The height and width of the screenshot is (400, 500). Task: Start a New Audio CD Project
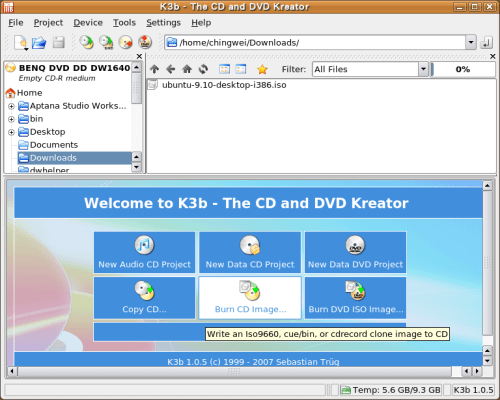point(144,253)
